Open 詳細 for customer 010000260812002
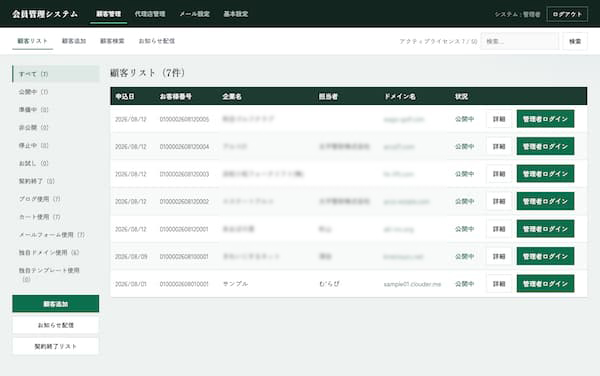The image size is (600, 376). tap(499, 201)
